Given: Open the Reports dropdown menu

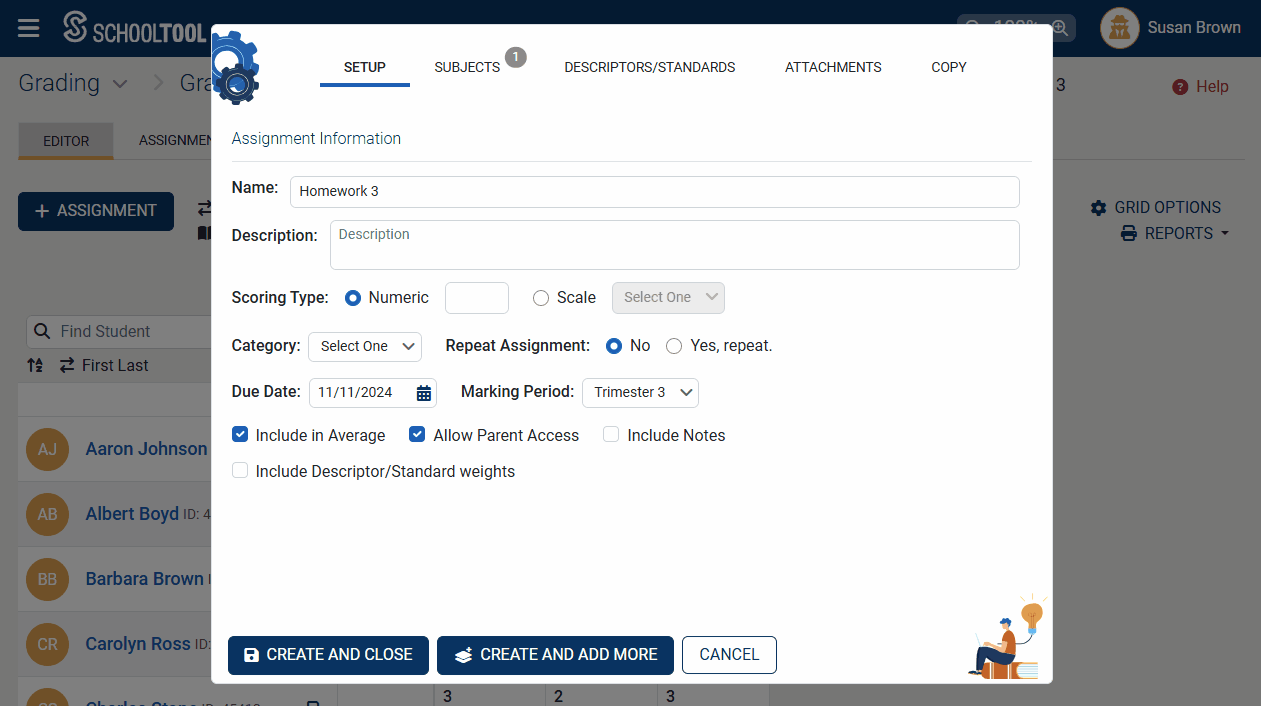Looking at the screenshot, I should point(1175,234).
